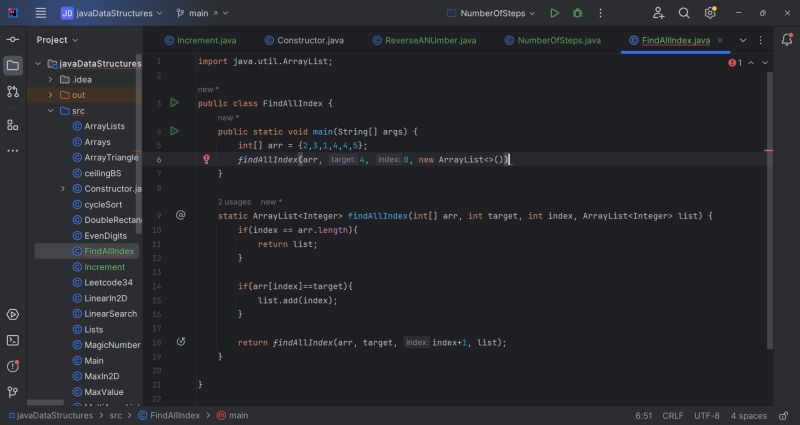
Task: Open the Search Everywhere magnifier icon
Action: click(685, 13)
